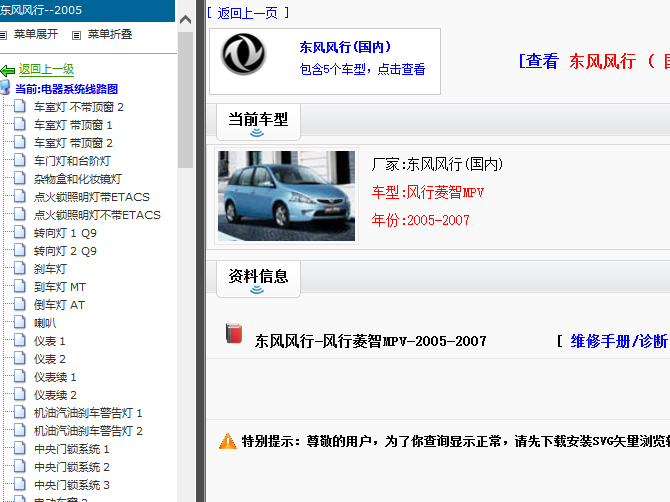Viewport: 670px width, 502px height.
Task: Open 转向灯 2 Q9 diagram
Action: pyautogui.click(x=65, y=251)
